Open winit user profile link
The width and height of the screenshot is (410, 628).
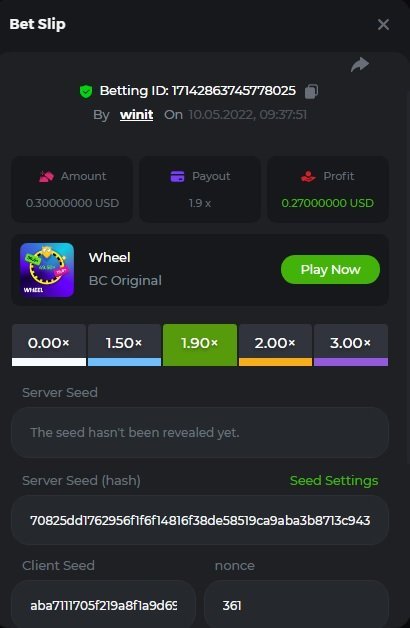point(137,115)
